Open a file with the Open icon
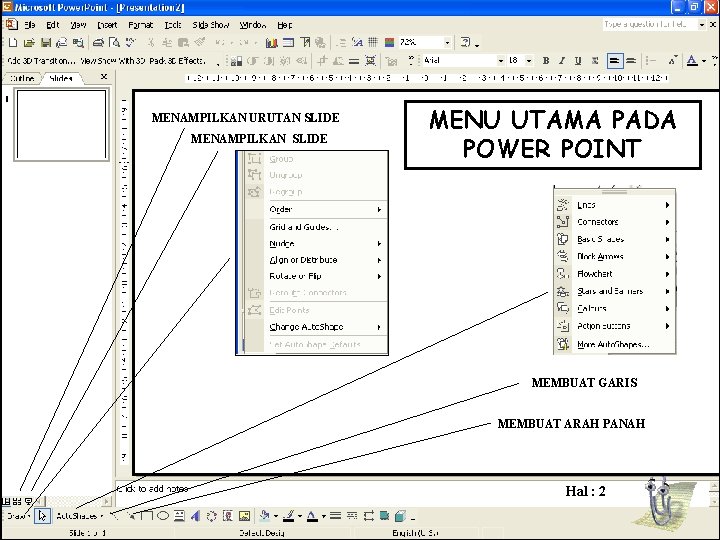 pos(29,43)
